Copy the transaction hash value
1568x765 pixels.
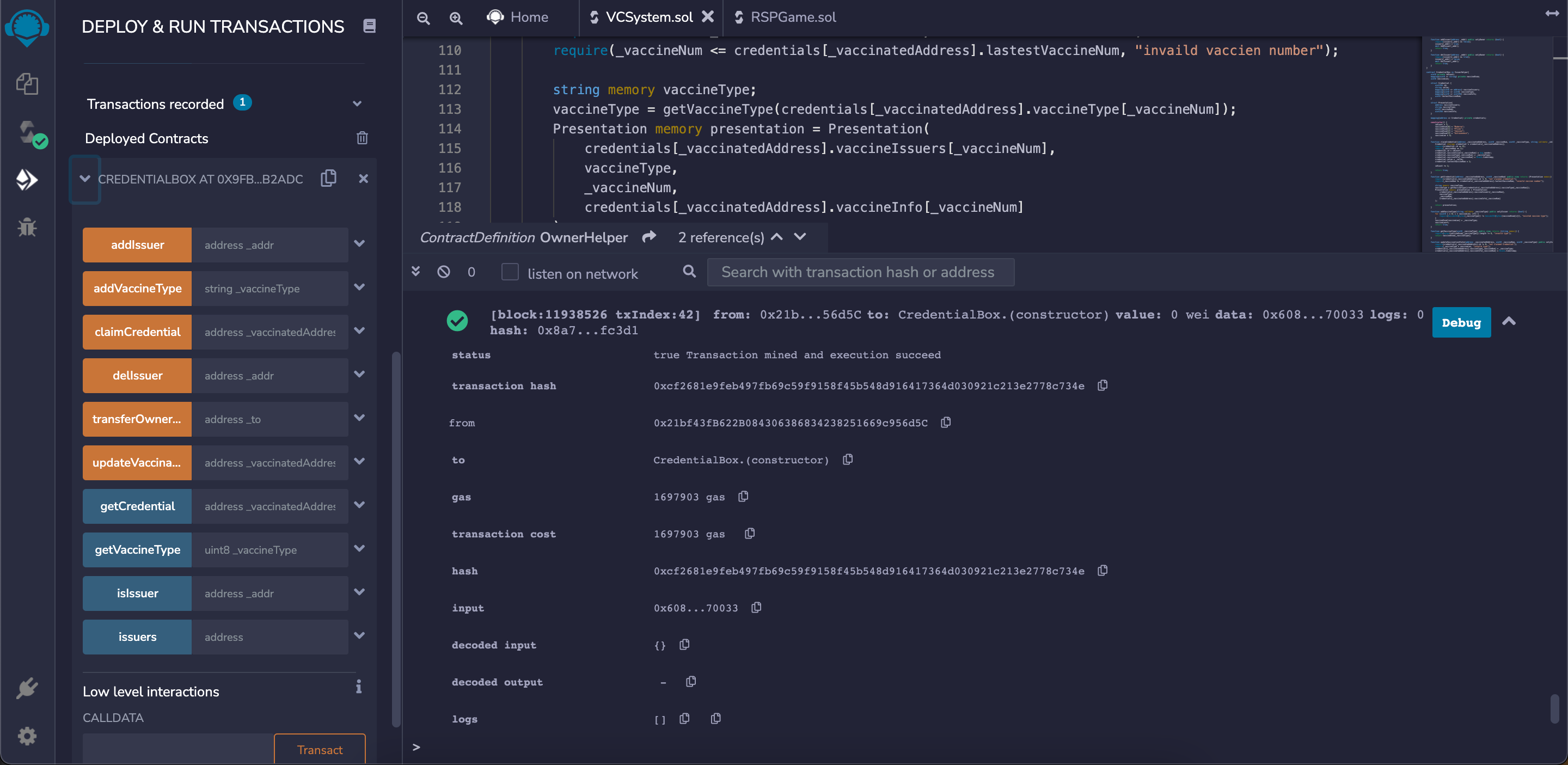tap(1102, 386)
